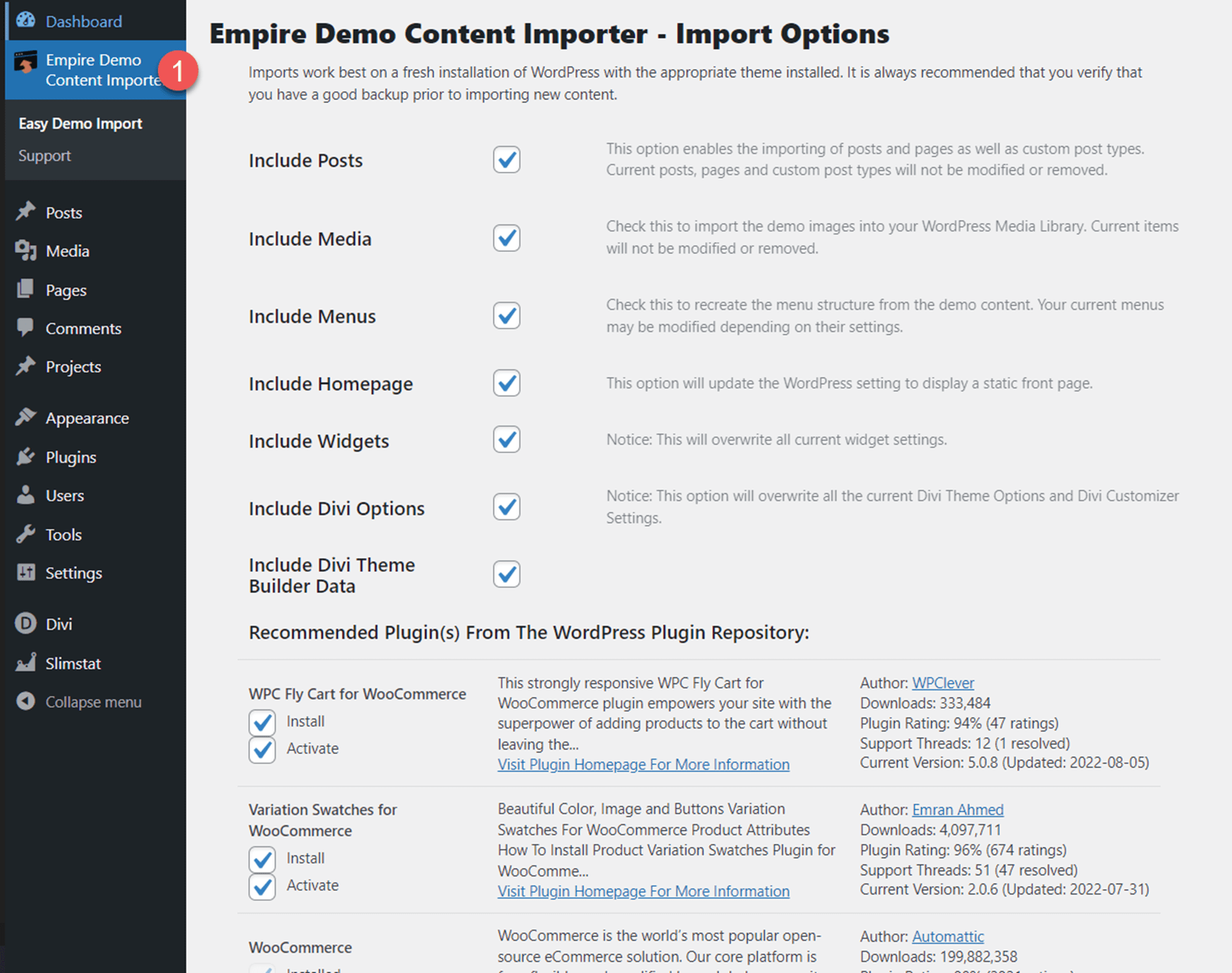Open Tools via the wrench icon
This screenshot has width=1232, height=973.
pyautogui.click(x=25, y=534)
